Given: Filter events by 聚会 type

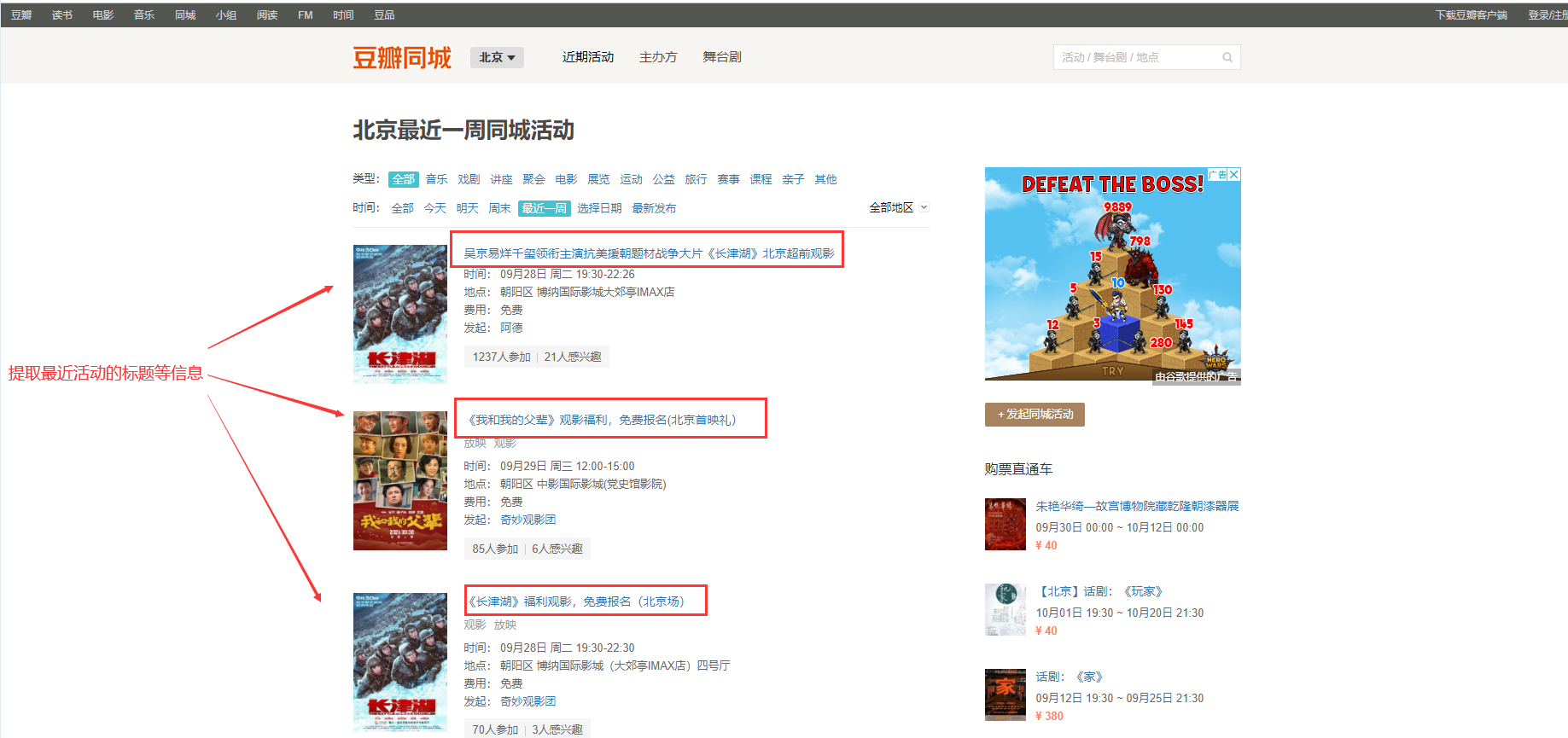Looking at the screenshot, I should click(534, 179).
